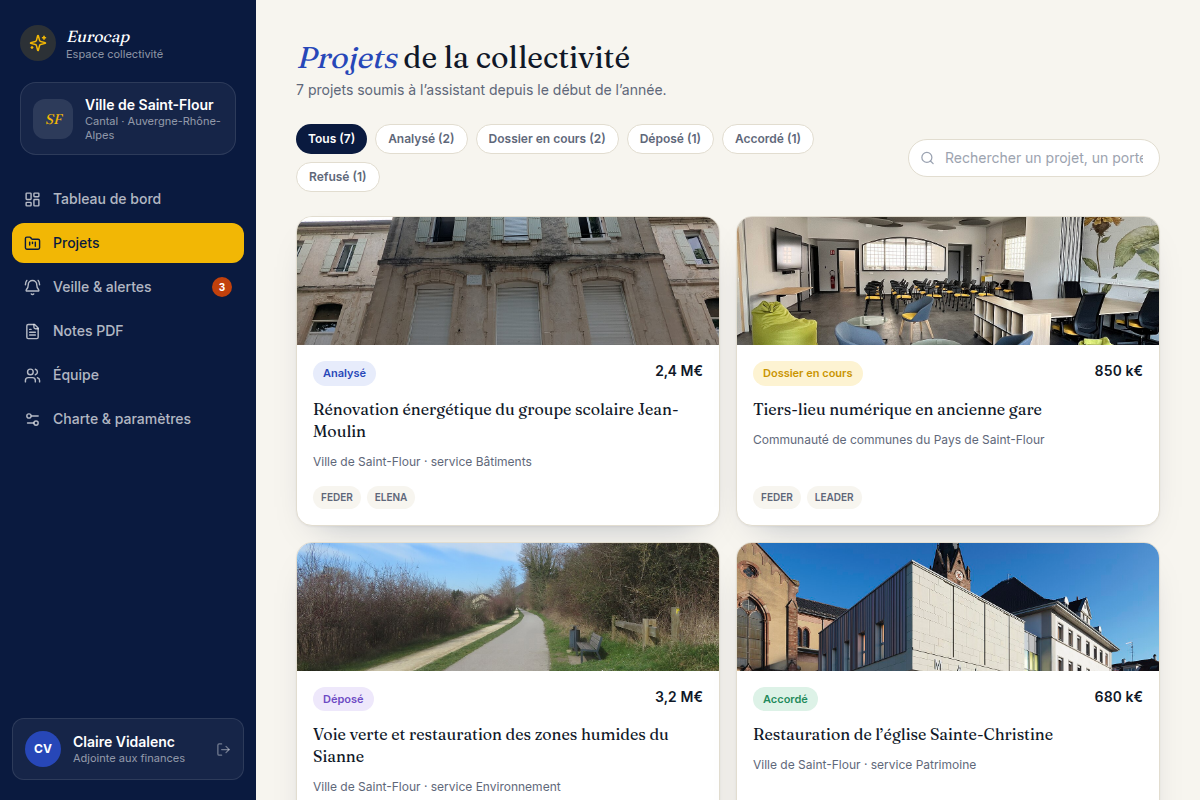The image size is (1200, 800).
Task: Filter by Analysé (2)
Action: 421,139
